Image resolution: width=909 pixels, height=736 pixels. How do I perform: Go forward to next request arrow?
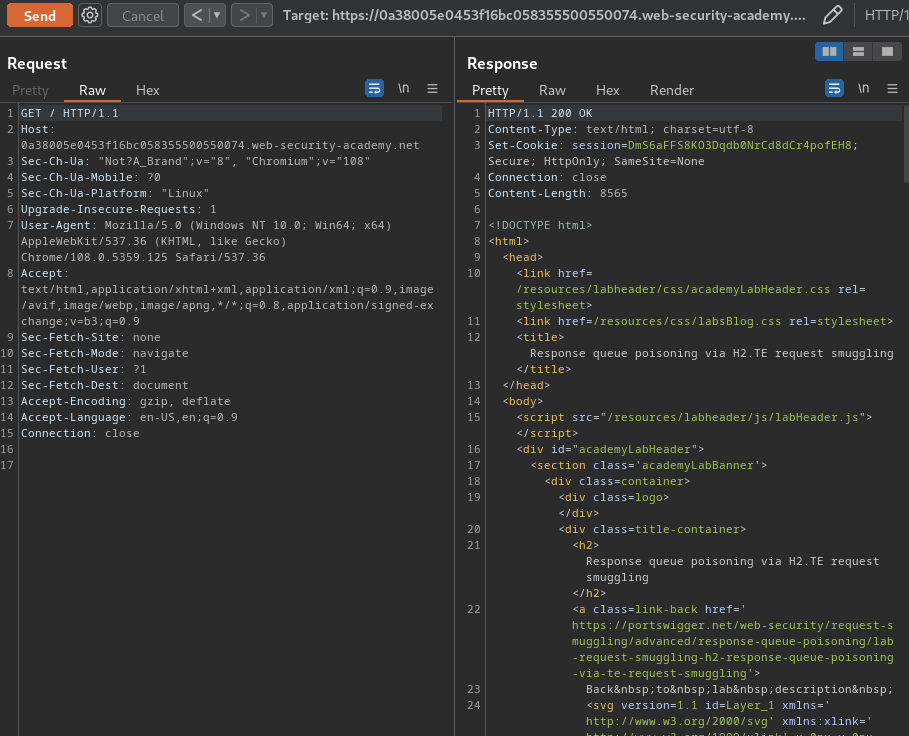coord(244,16)
